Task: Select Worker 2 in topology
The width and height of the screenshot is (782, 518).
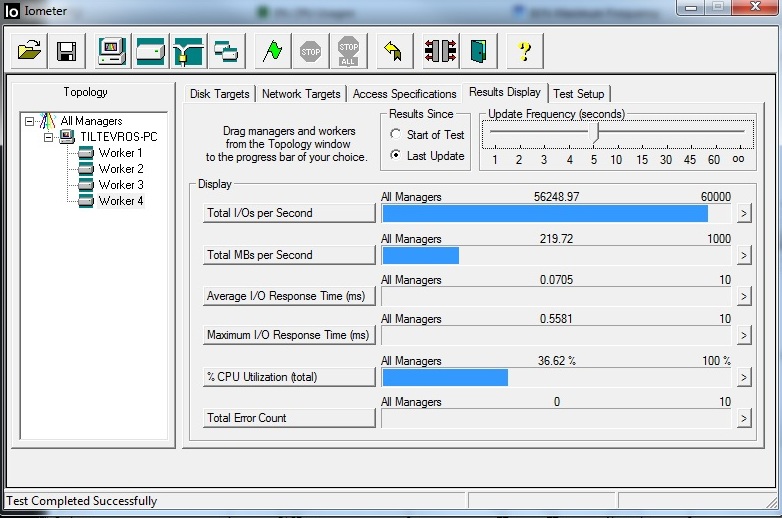Action: pos(121,169)
